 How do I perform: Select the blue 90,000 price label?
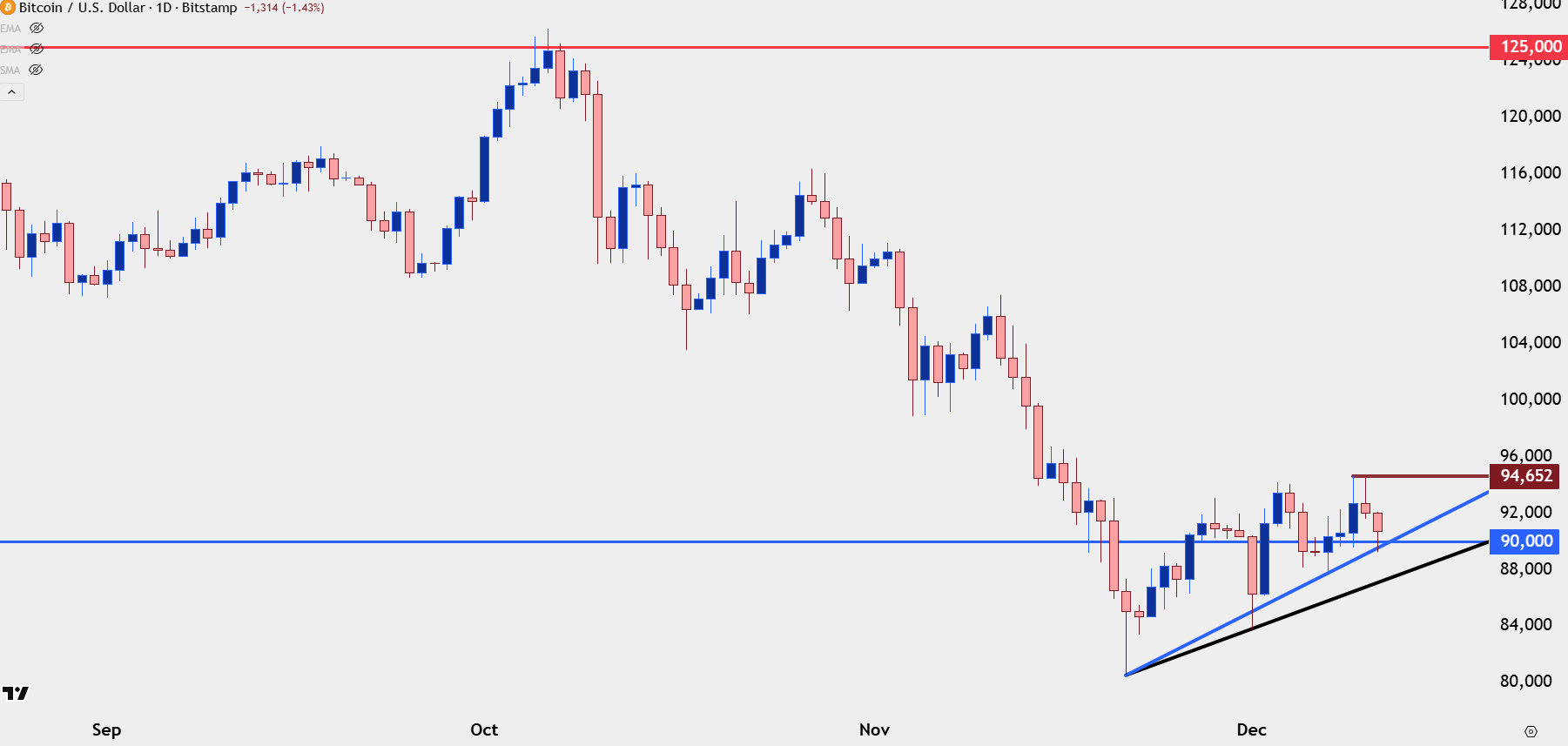point(1525,541)
